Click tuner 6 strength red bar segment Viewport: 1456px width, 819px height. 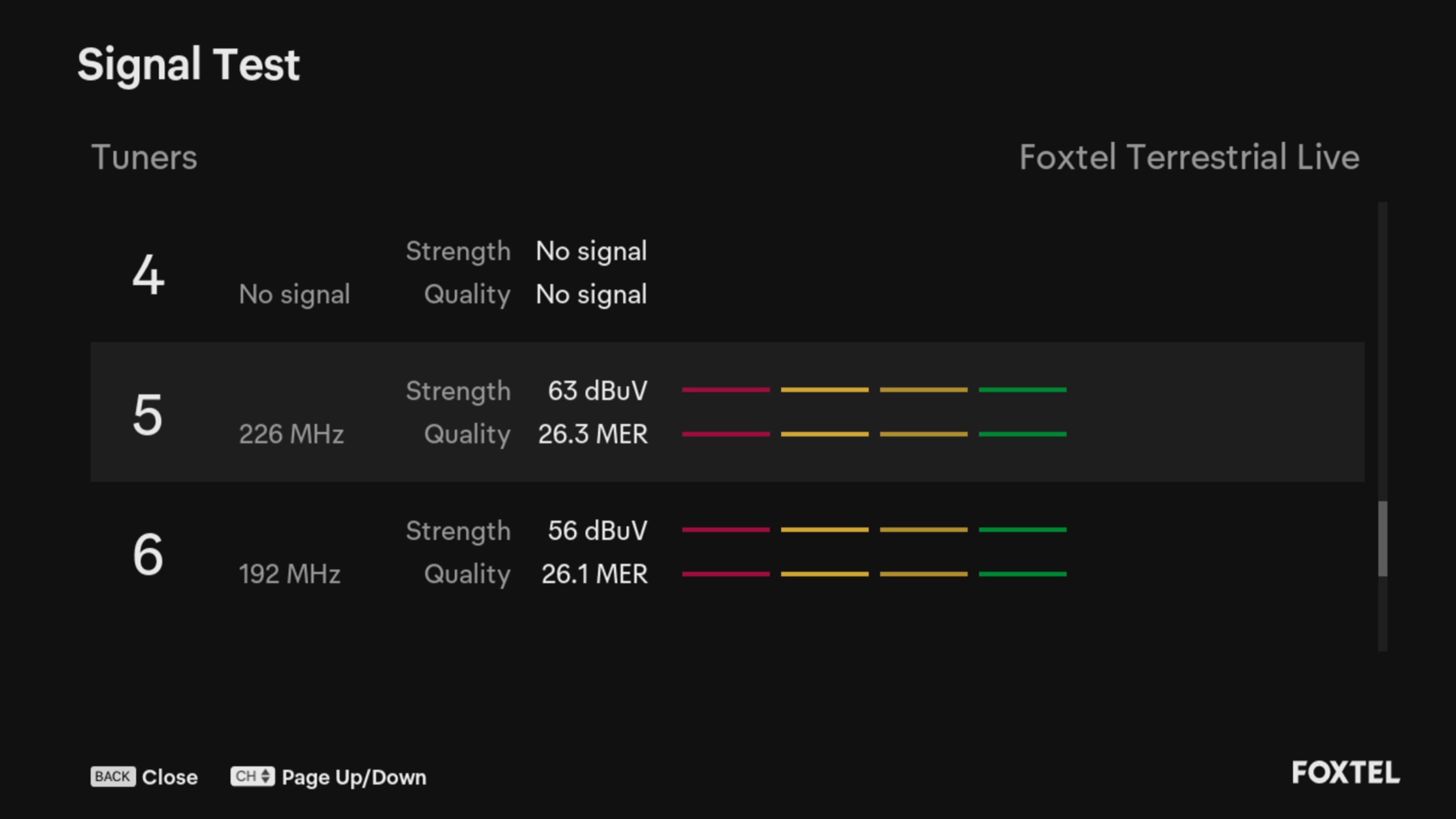coord(726,530)
